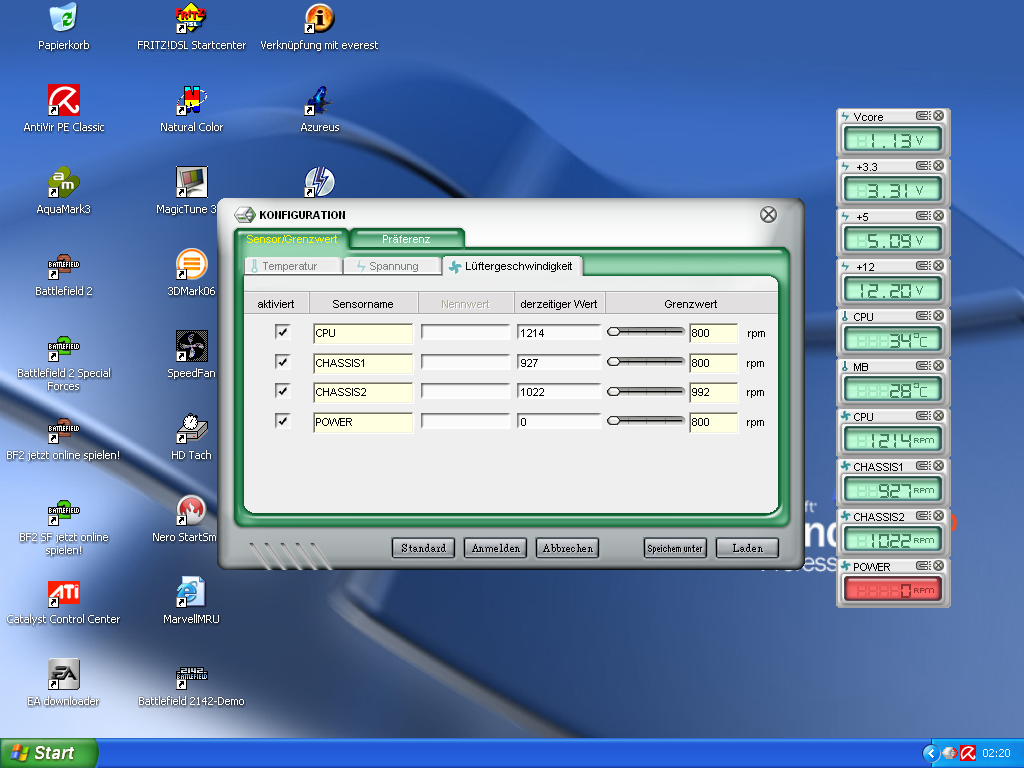
Task: Click the CHASSIS2 Grenzwert field showing 992
Action: click(714, 392)
